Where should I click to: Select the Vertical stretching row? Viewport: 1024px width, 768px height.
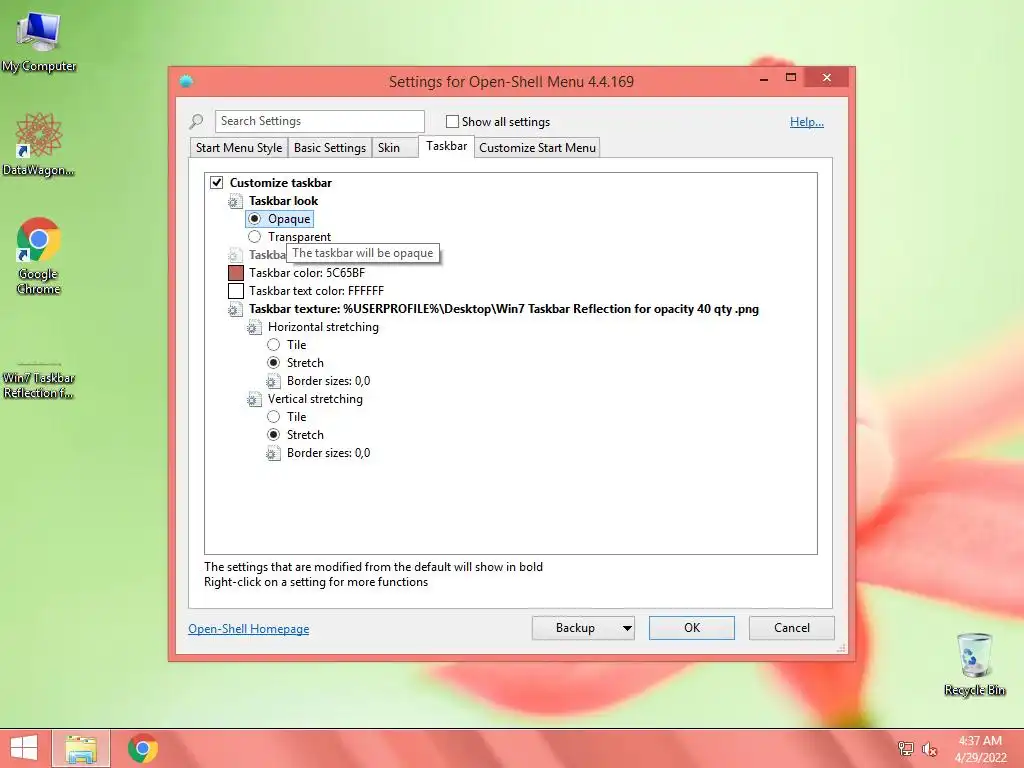click(315, 399)
